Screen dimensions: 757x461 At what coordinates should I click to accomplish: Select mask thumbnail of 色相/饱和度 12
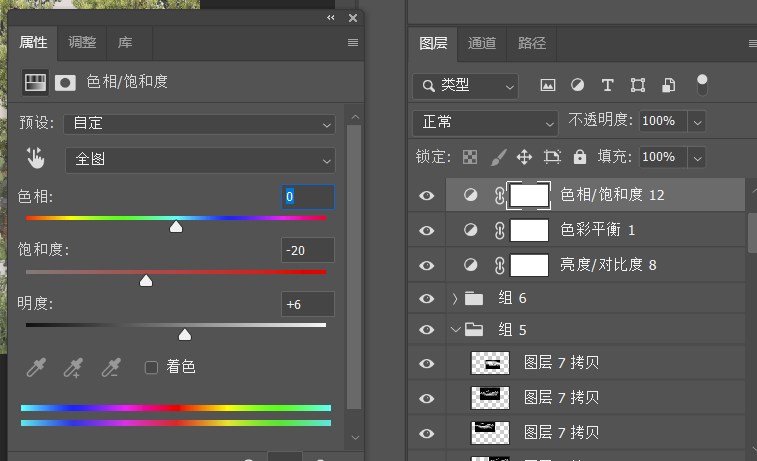click(529, 196)
